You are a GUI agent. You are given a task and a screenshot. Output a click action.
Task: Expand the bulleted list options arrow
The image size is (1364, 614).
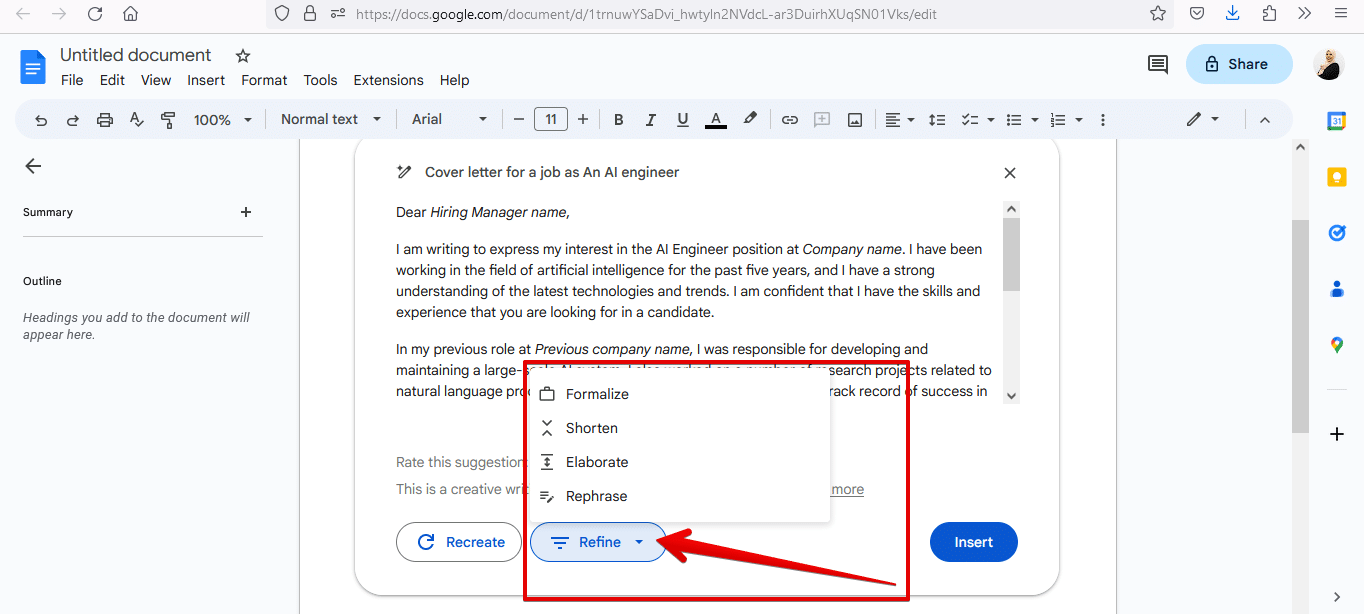(1035, 120)
